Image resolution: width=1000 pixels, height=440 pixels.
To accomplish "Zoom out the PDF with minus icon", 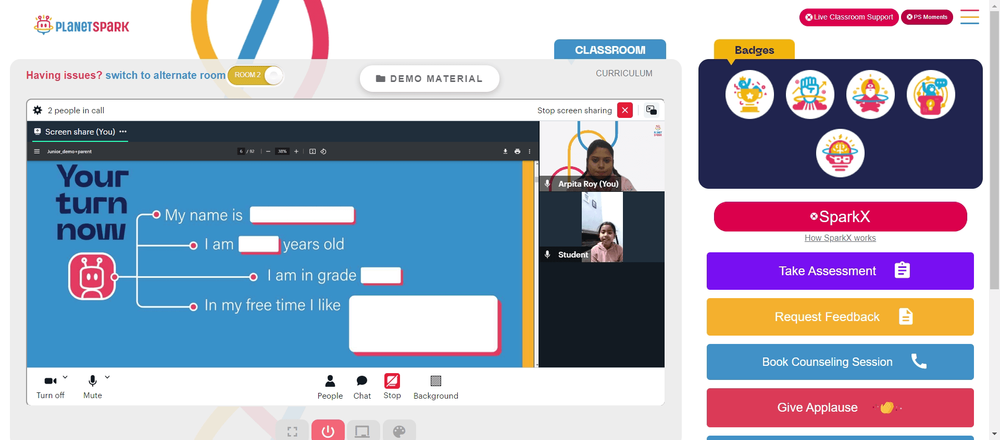I will coord(268,152).
